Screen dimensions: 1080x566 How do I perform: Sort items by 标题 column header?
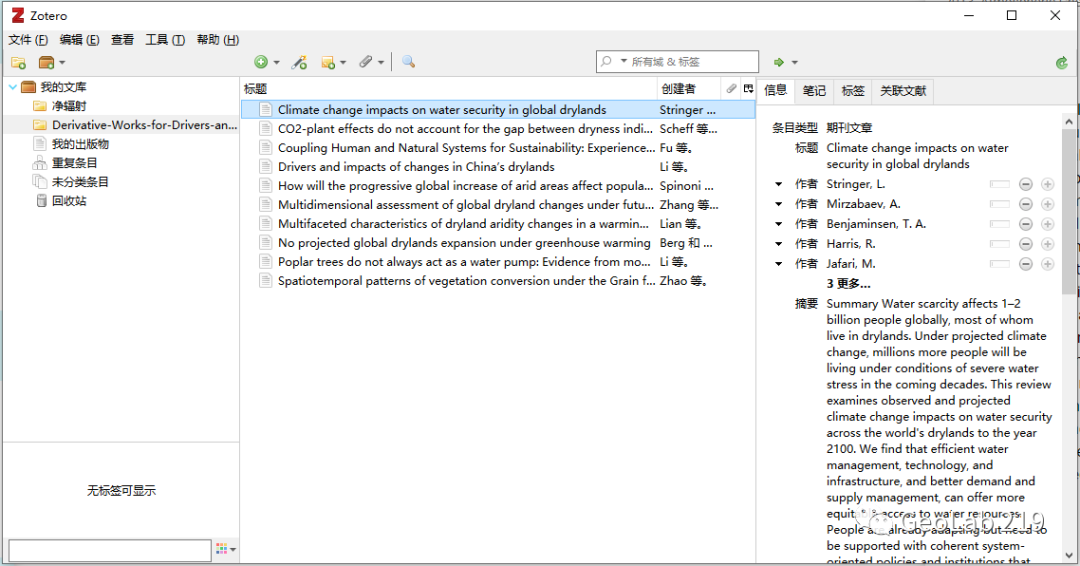[x=449, y=88]
